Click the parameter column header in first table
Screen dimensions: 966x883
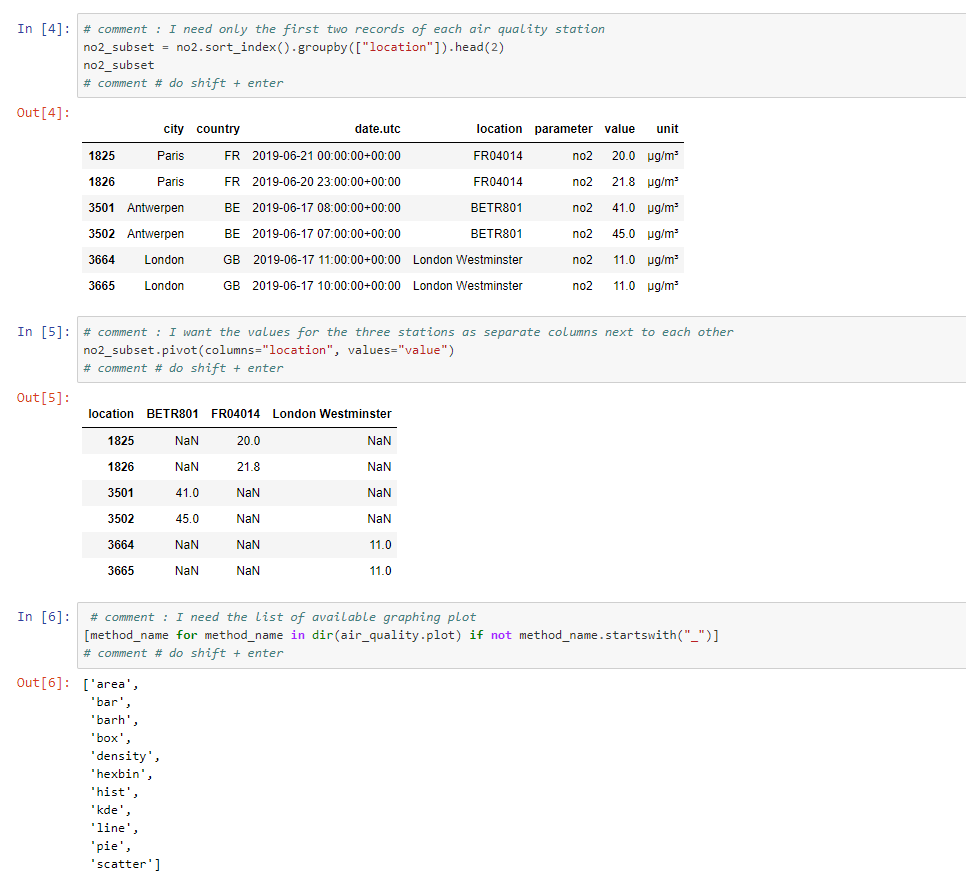click(563, 129)
